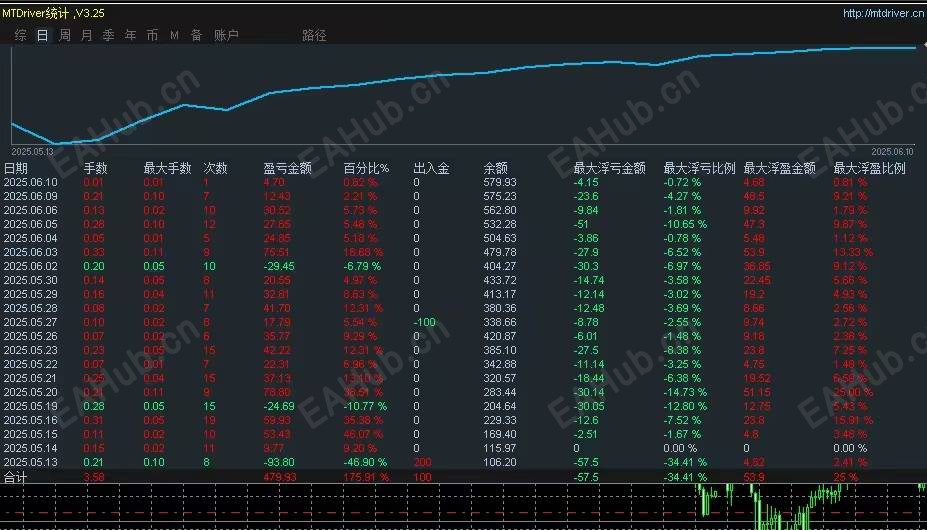Click the 合计 total row label
The width and height of the screenshot is (927, 530).
[x=15, y=477]
